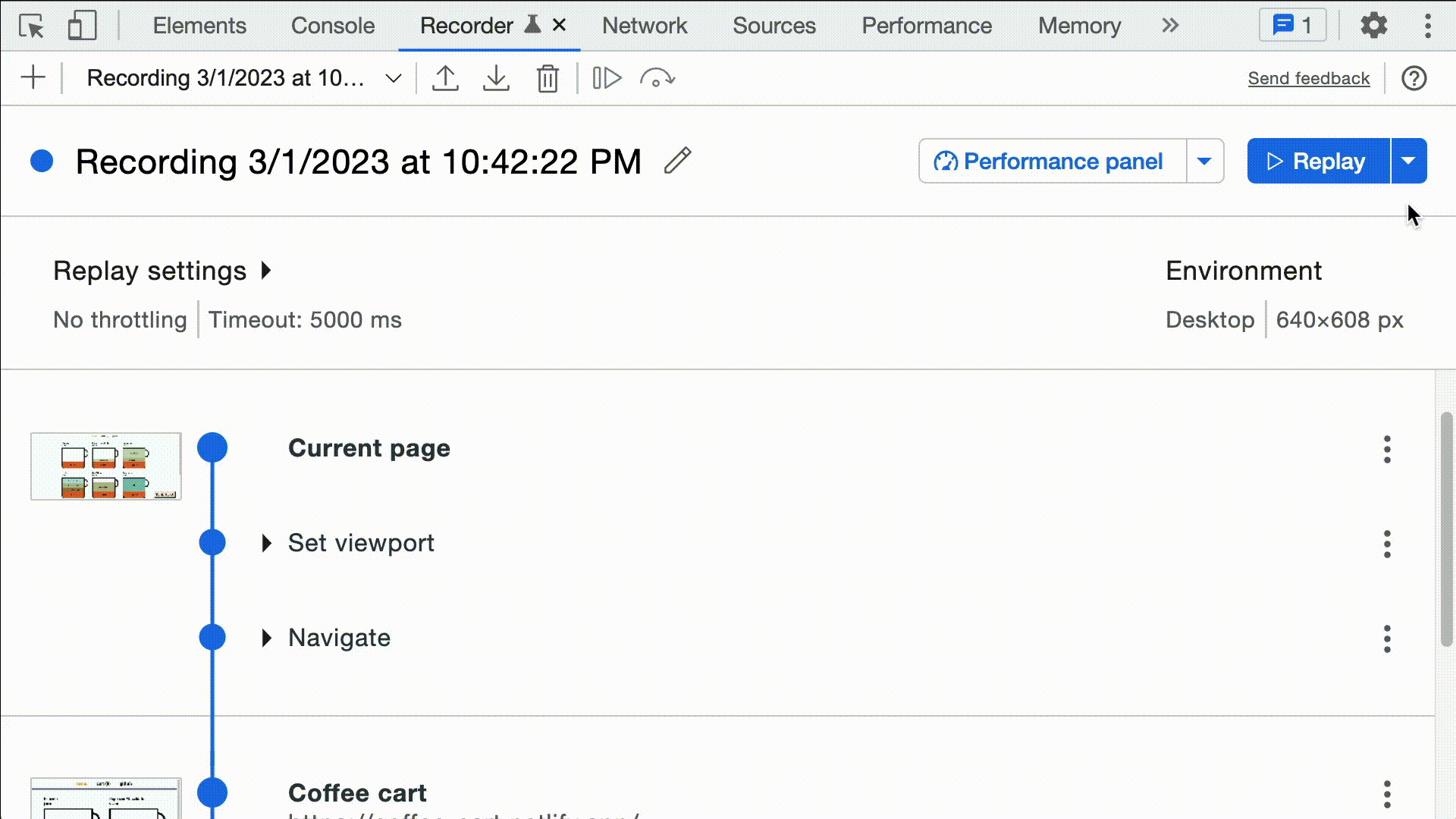Click the new recording plus icon

point(32,78)
